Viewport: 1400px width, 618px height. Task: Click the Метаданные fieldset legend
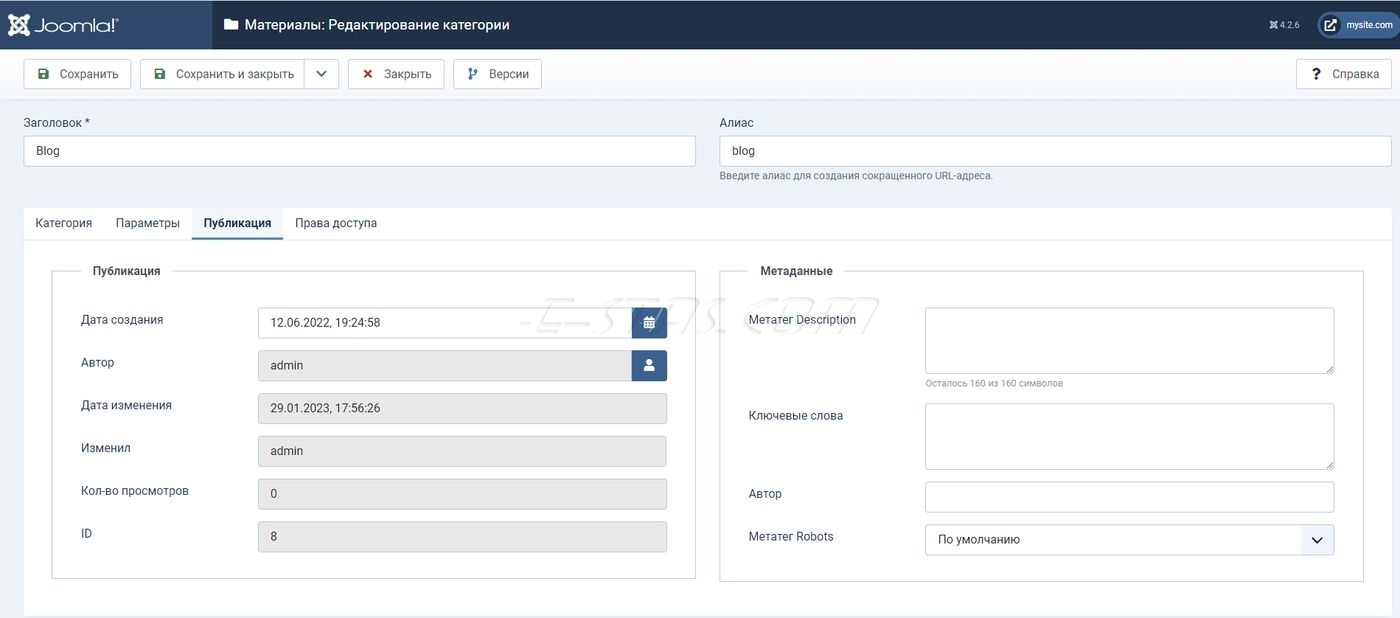coord(796,271)
